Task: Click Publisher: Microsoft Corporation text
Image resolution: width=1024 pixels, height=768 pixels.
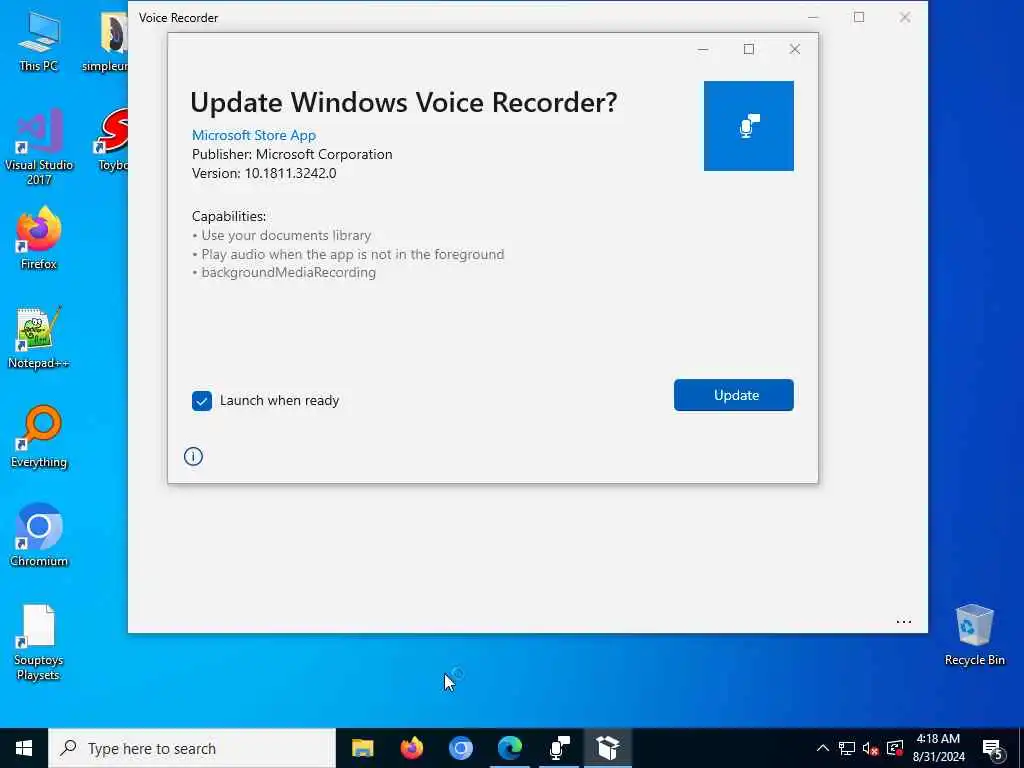Action: [292, 154]
